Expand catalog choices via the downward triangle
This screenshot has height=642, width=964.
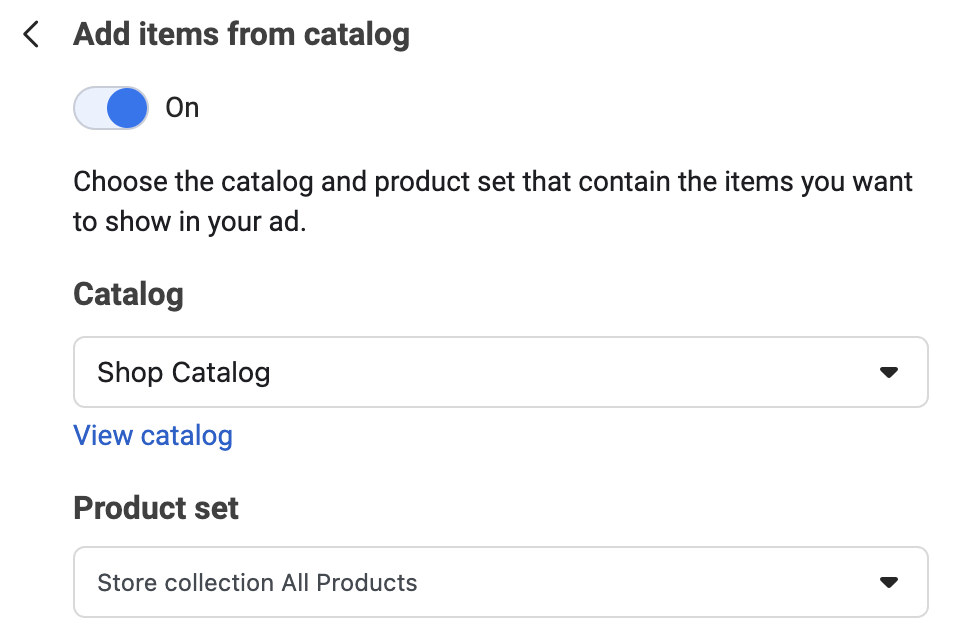887,373
